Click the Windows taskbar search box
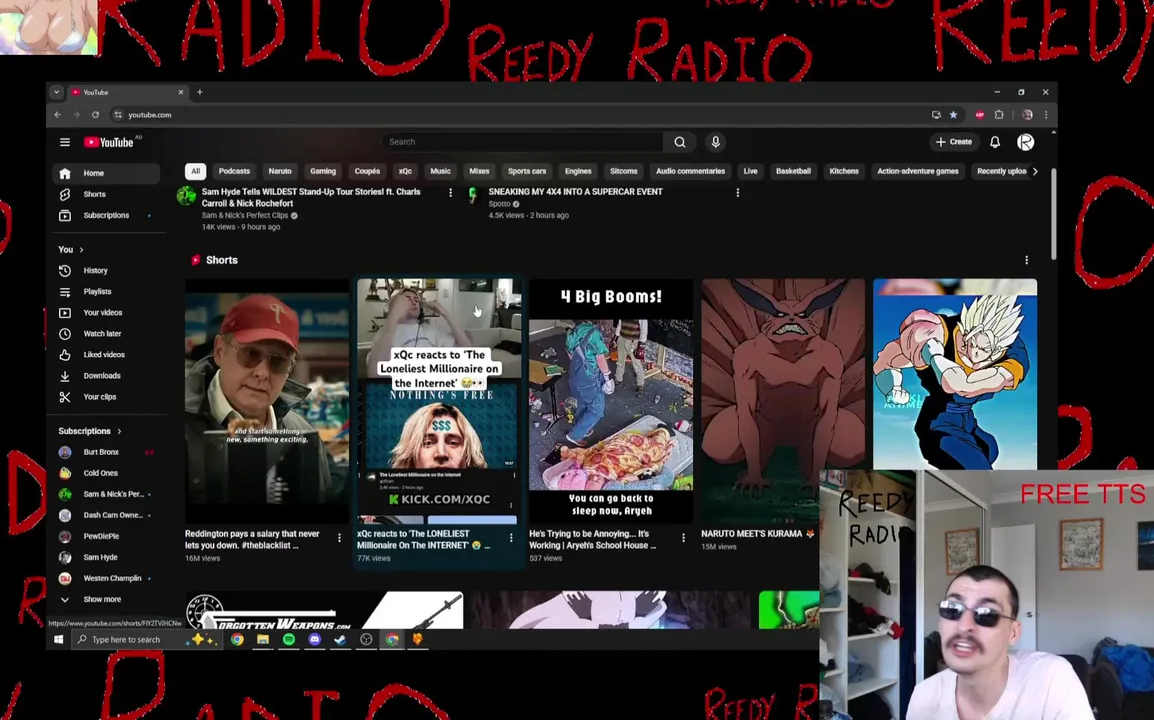 [x=147, y=640]
